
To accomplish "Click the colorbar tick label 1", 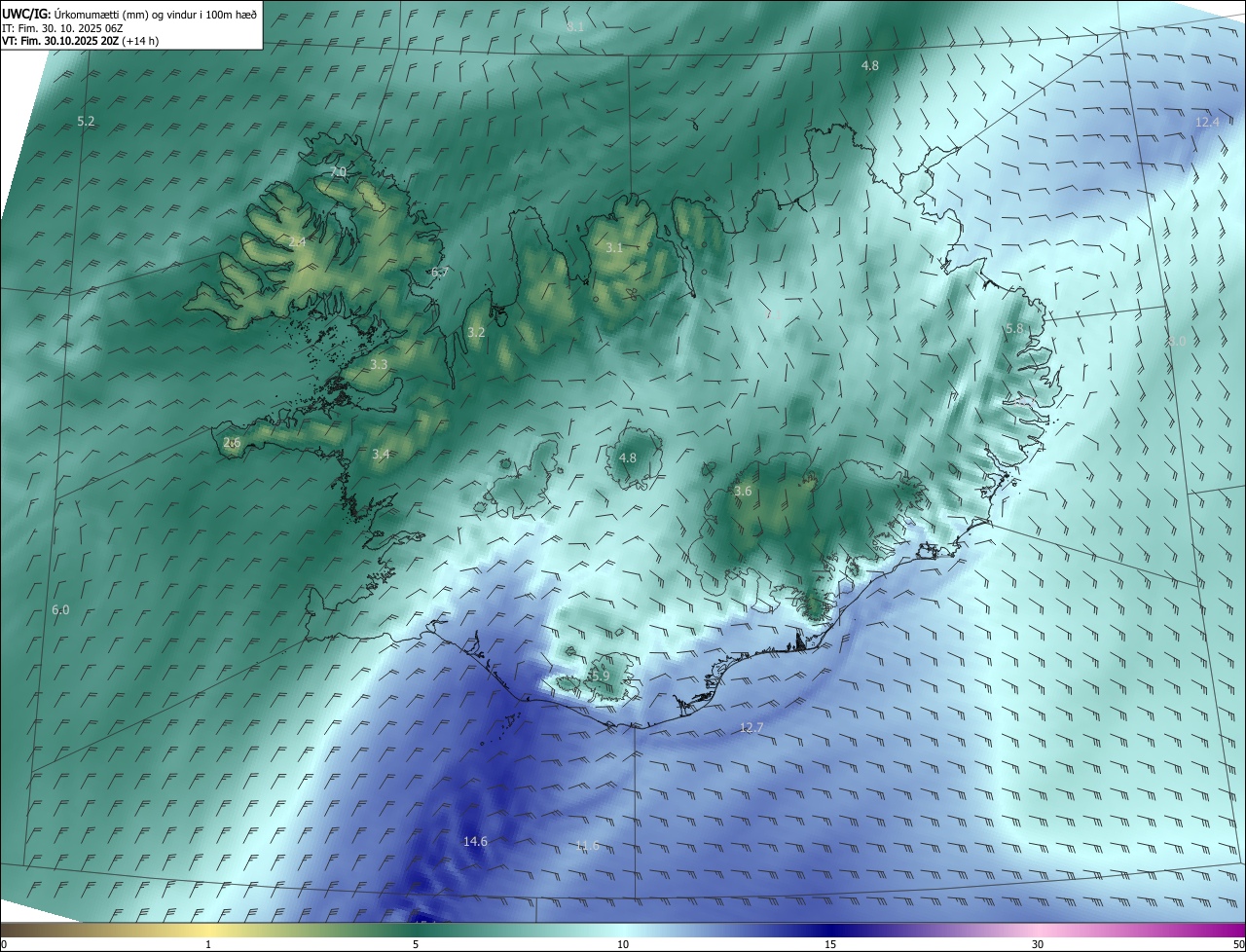I will click(x=208, y=945).
